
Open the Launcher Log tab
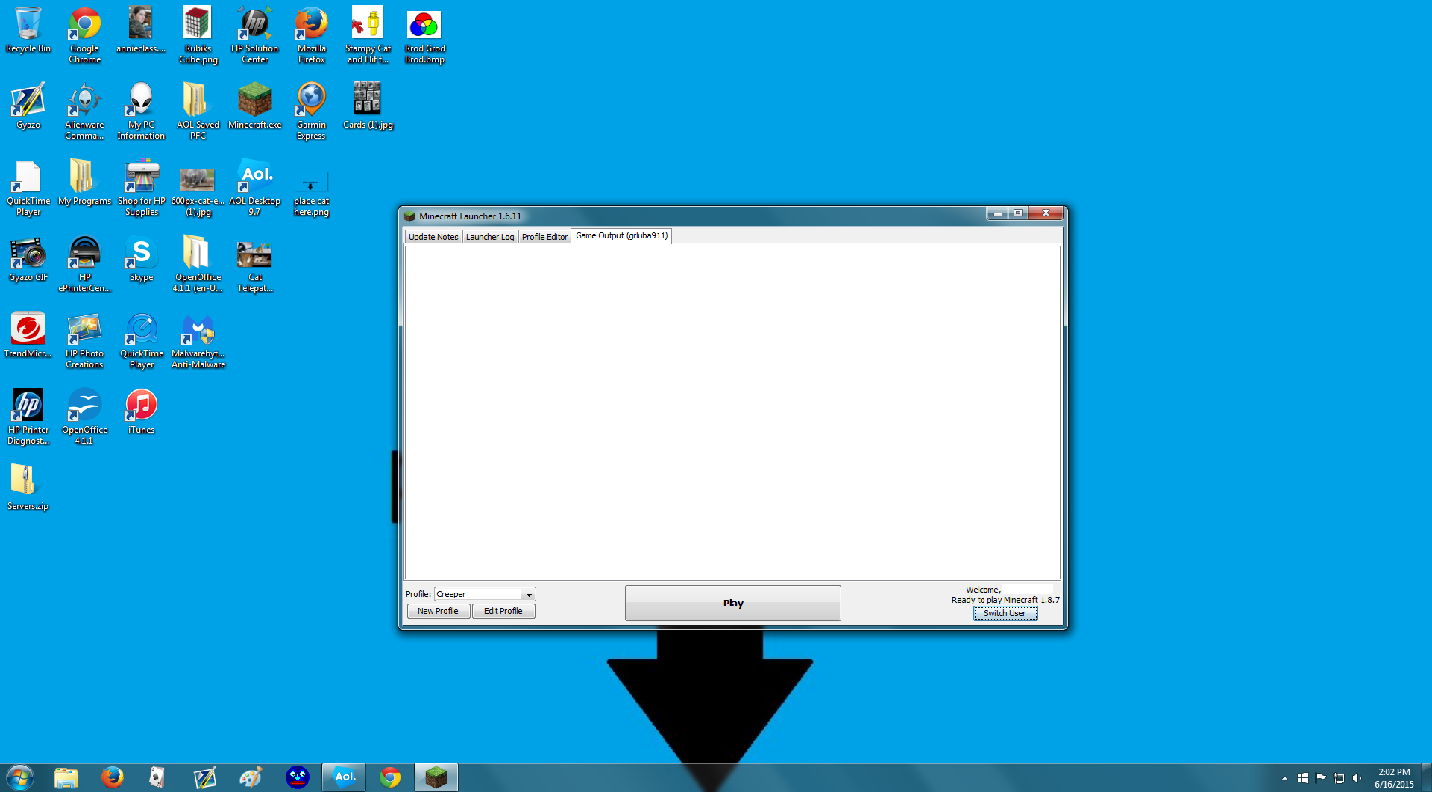tap(490, 237)
